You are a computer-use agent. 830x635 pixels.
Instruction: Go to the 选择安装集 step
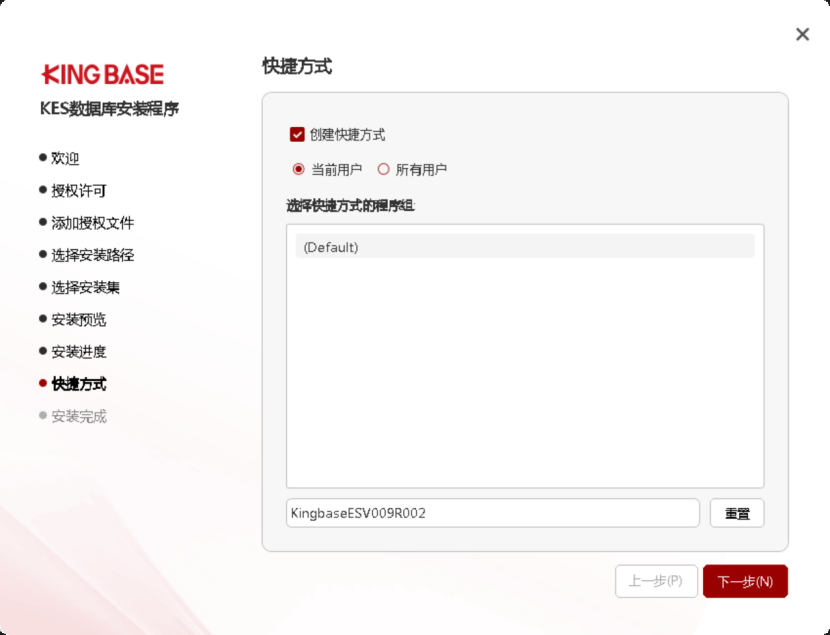85,287
